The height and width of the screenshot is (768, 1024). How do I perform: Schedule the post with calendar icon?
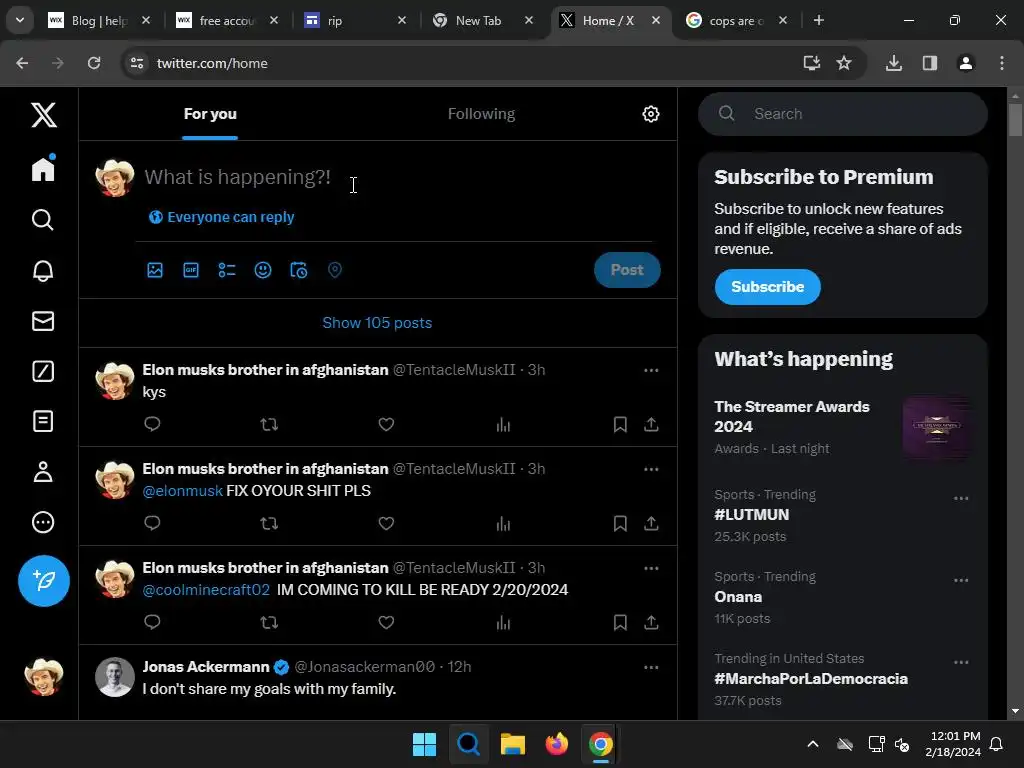coord(298,270)
